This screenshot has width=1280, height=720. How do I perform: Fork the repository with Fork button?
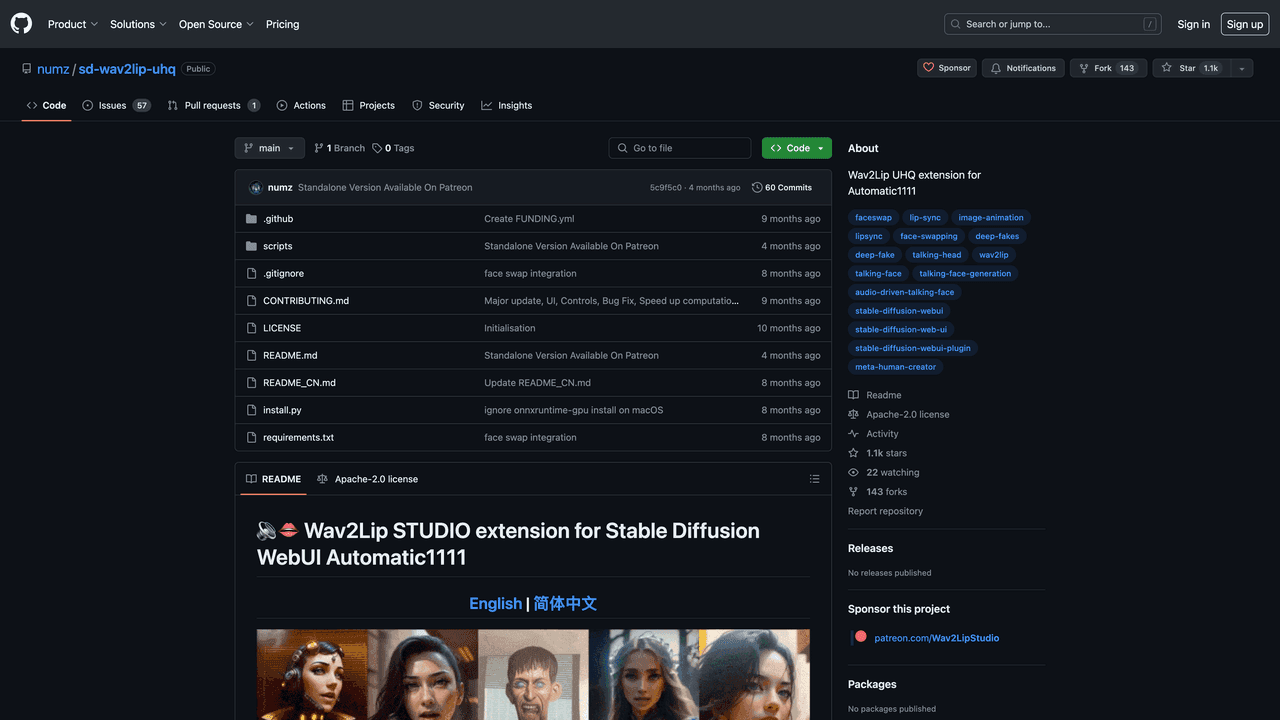[1107, 68]
